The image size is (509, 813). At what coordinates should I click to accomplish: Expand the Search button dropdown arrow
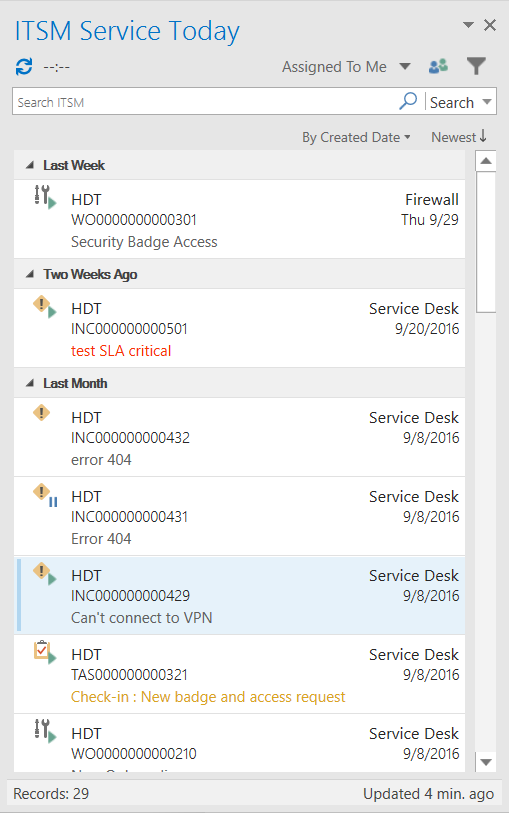click(487, 102)
